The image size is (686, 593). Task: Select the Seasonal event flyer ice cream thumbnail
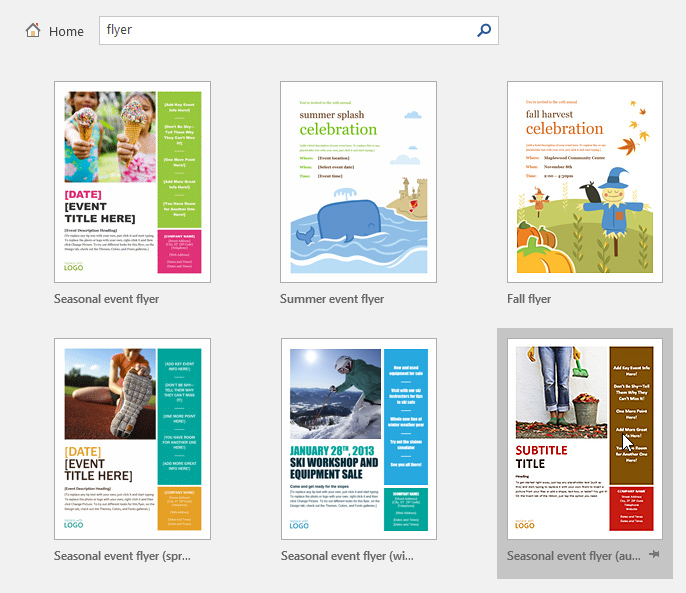click(x=132, y=182)
